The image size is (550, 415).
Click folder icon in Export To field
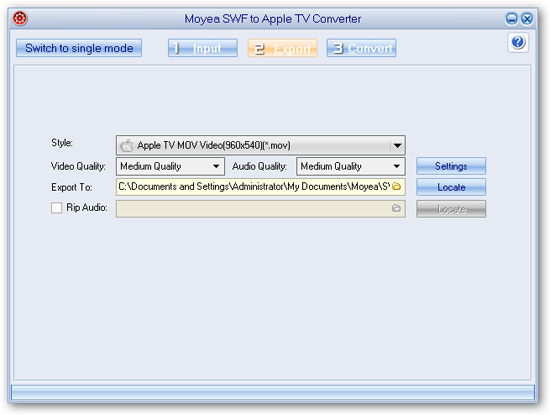tap(396, 187)
